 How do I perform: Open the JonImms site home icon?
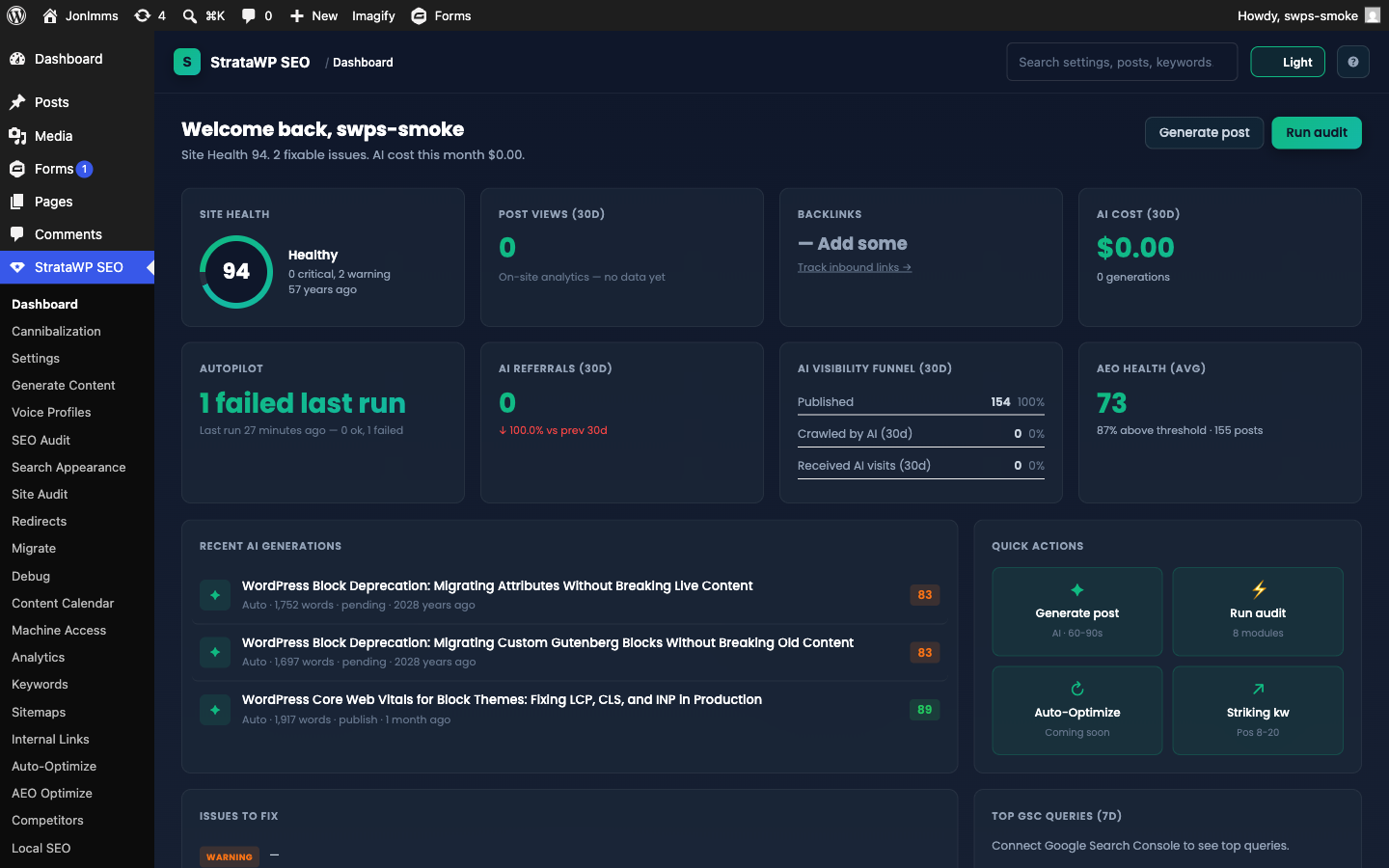tap(50, 15)
